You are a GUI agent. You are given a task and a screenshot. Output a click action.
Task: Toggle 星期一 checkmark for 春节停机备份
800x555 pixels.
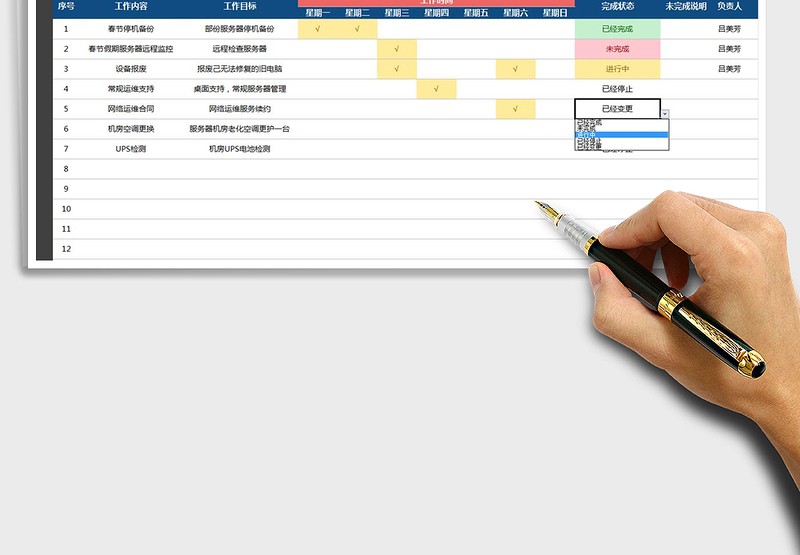[x=317, y=29]
